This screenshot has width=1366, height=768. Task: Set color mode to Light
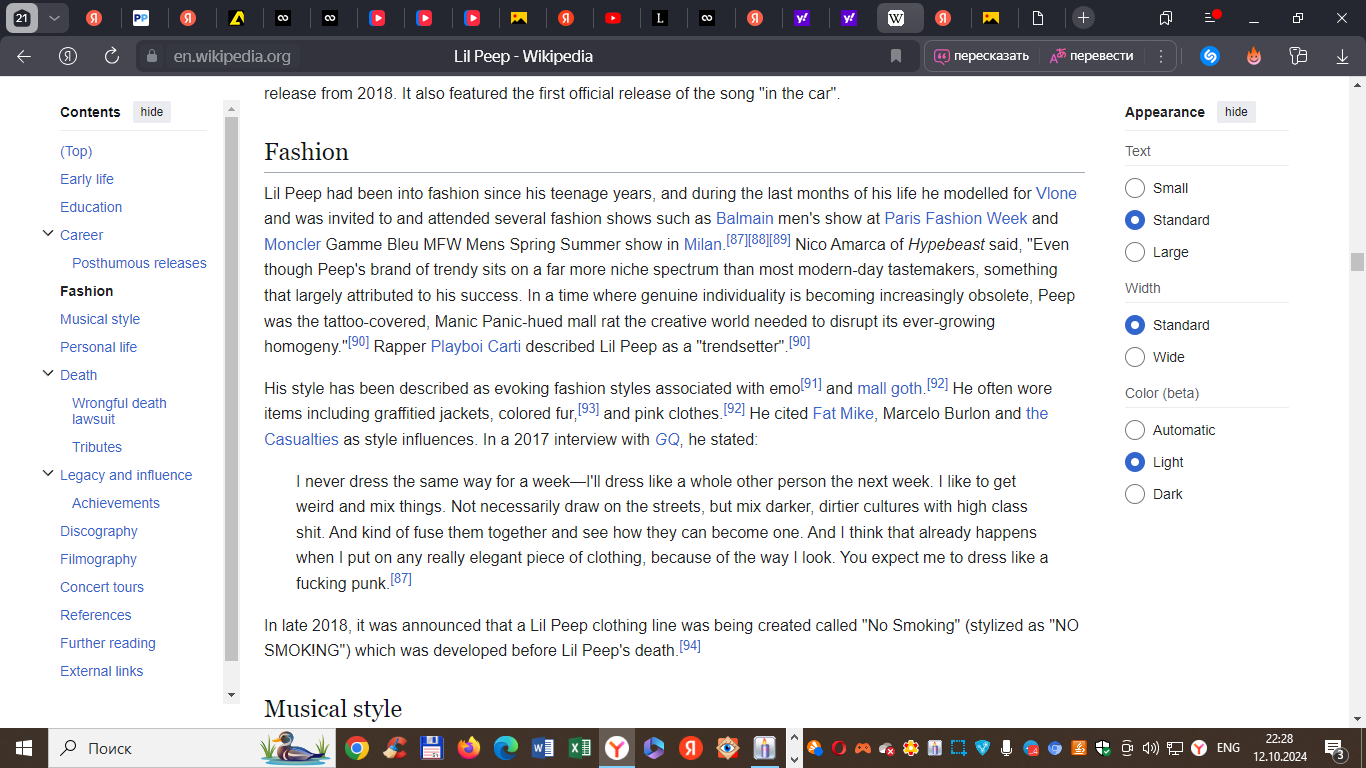[1135, 462]
